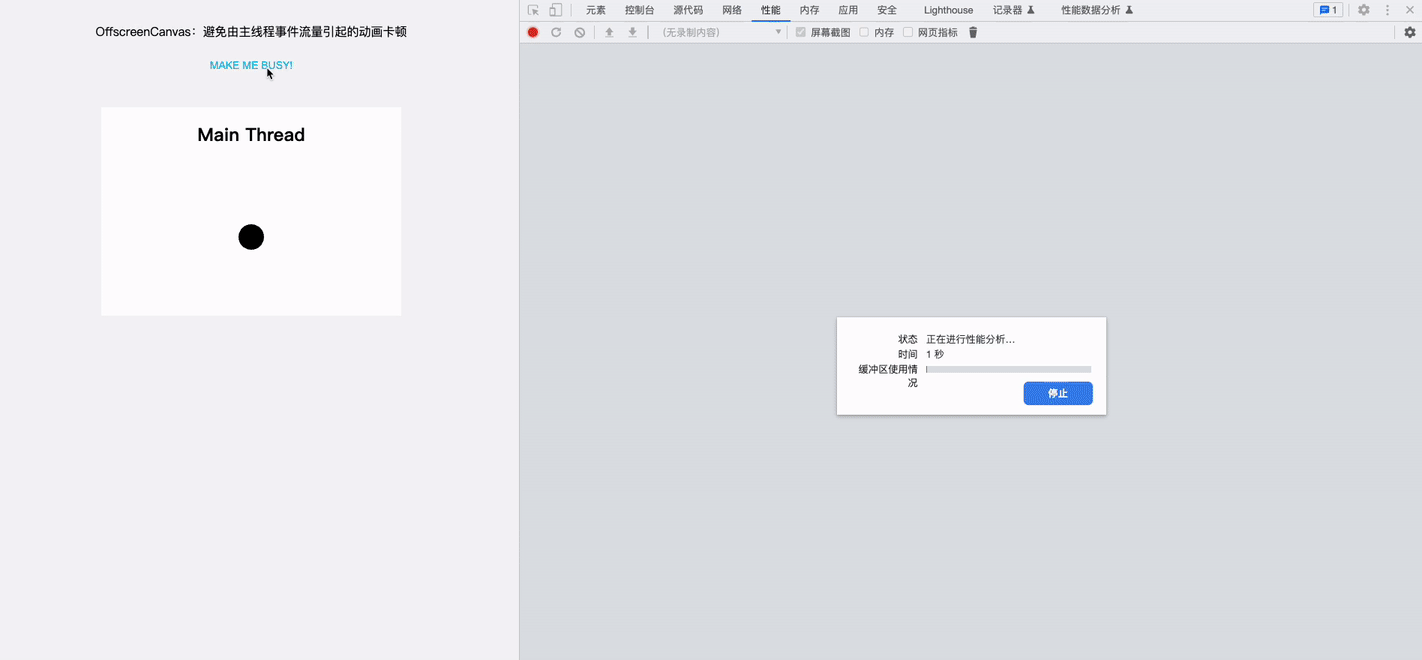
Task: Click the load profile upload icon
Action: pos(608,31)
